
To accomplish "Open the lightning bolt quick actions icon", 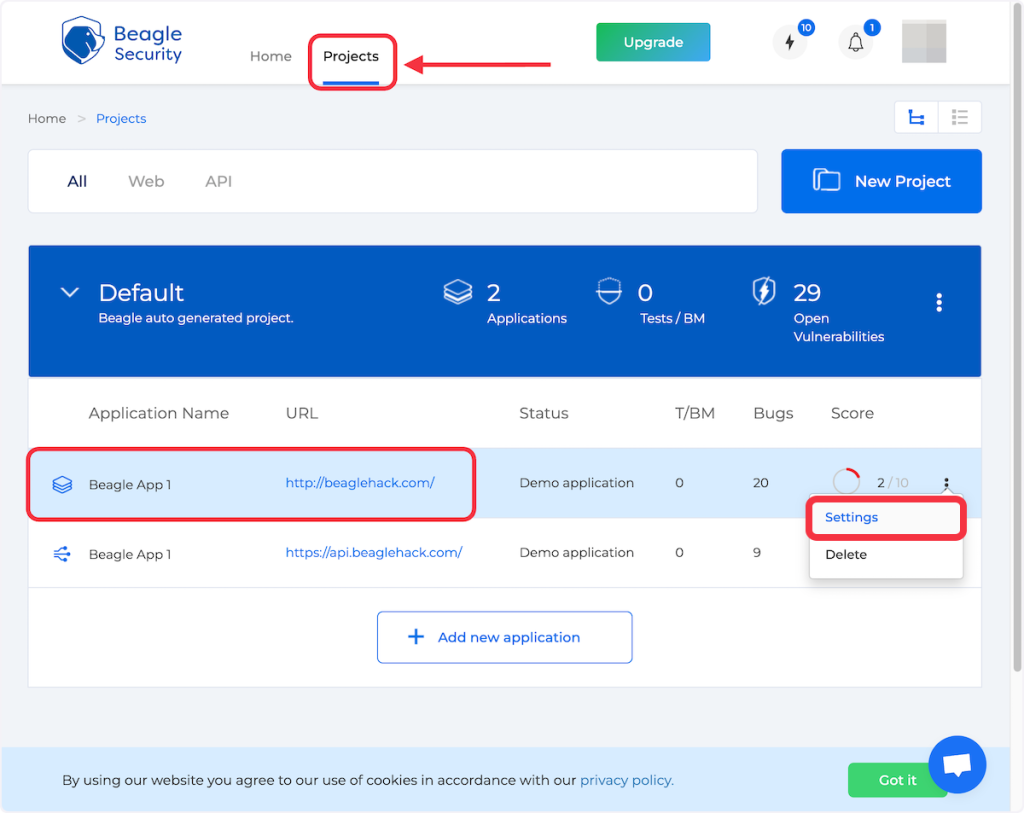I will click(x=790, y=43).
